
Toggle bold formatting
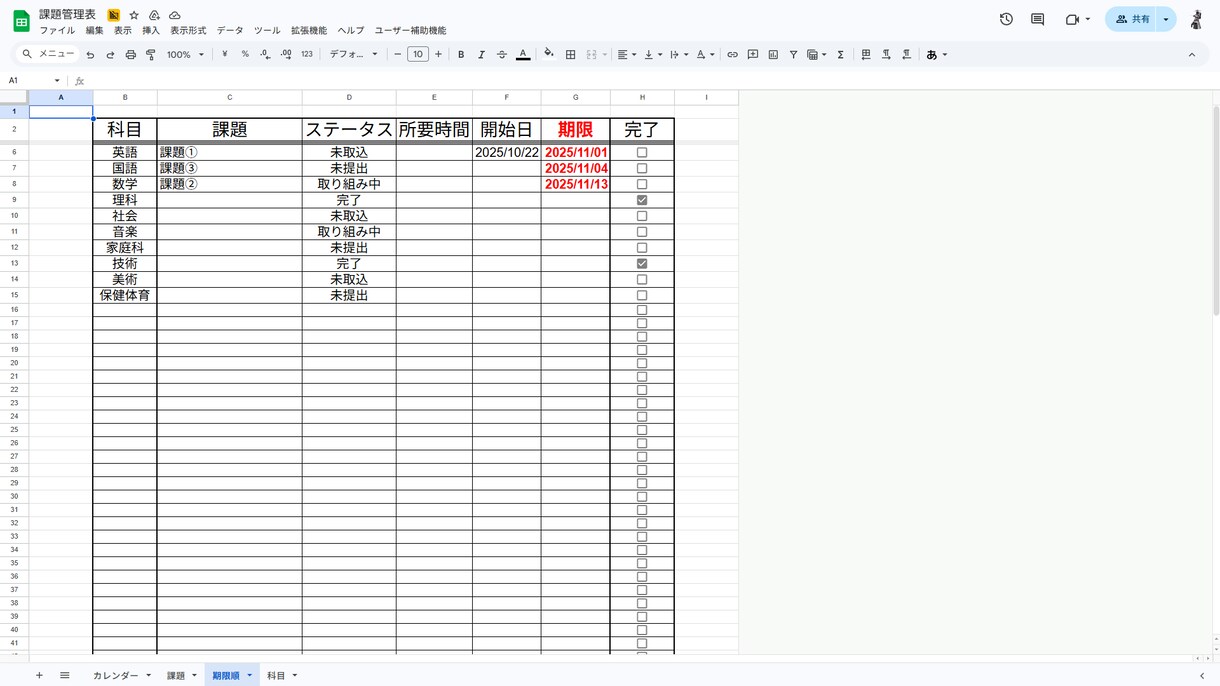point(461,55)
